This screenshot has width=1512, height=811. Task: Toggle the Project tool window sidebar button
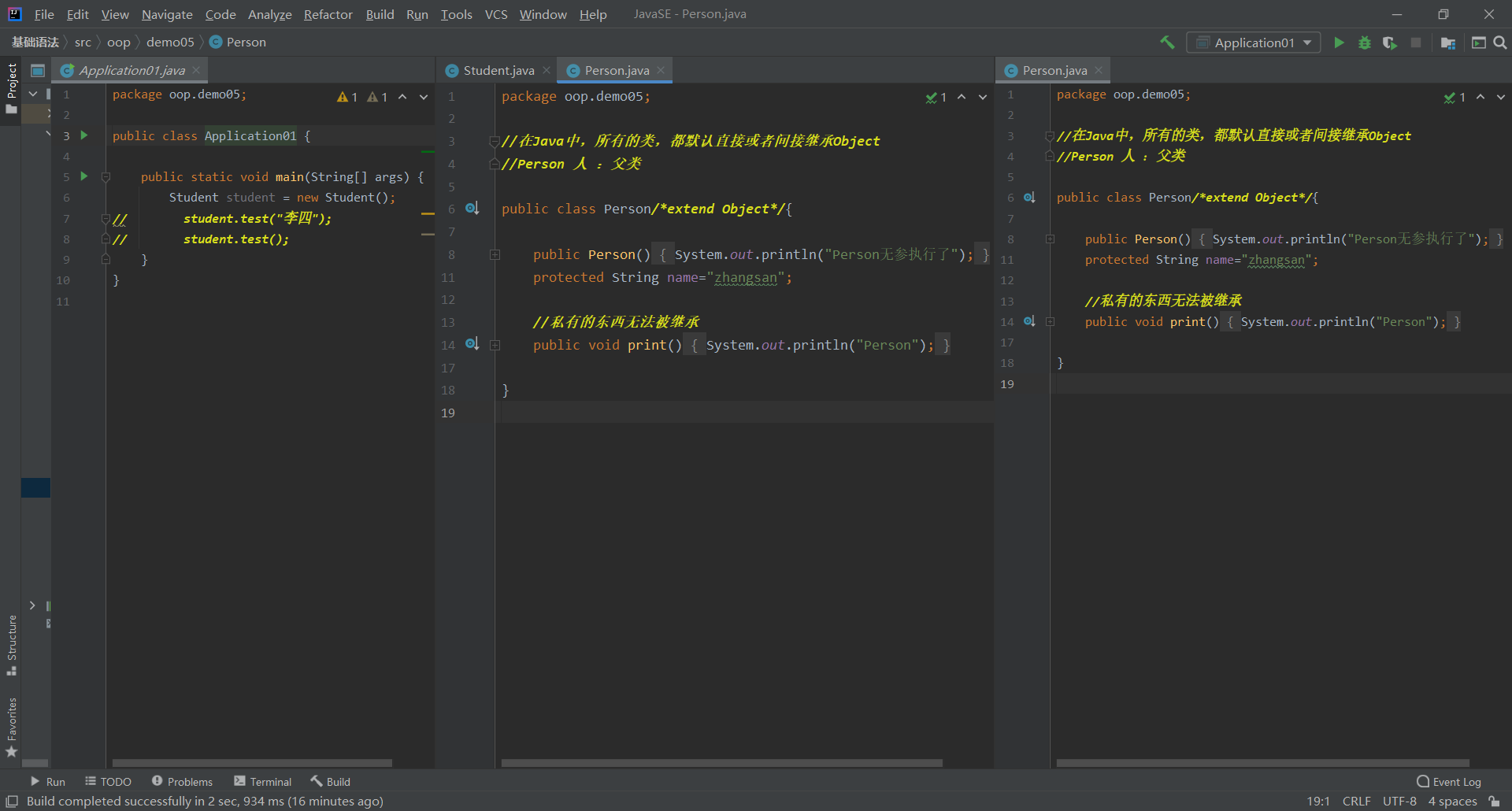[x=11, y=87]
